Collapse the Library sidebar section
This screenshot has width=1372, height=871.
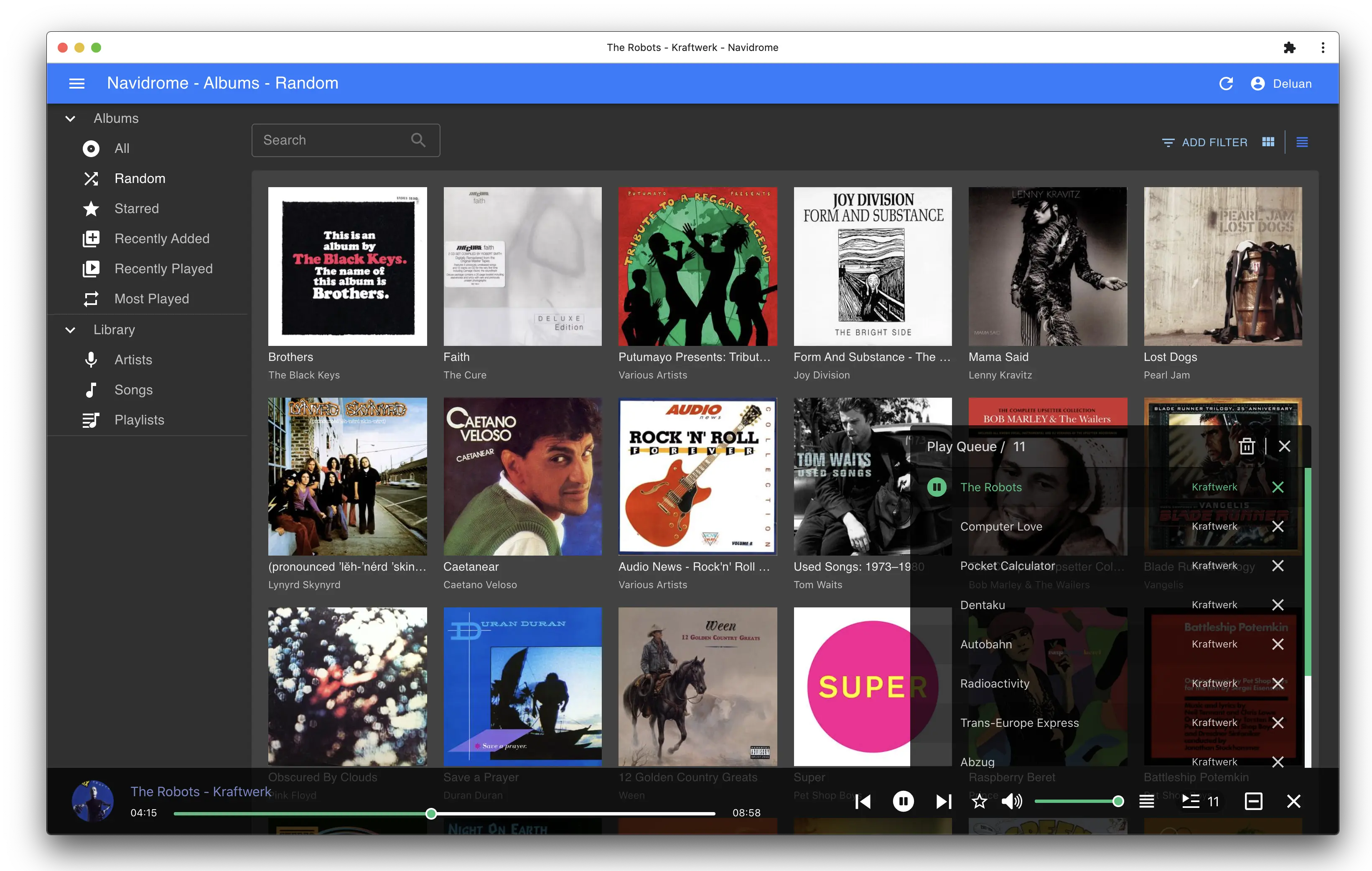point(70,330)
